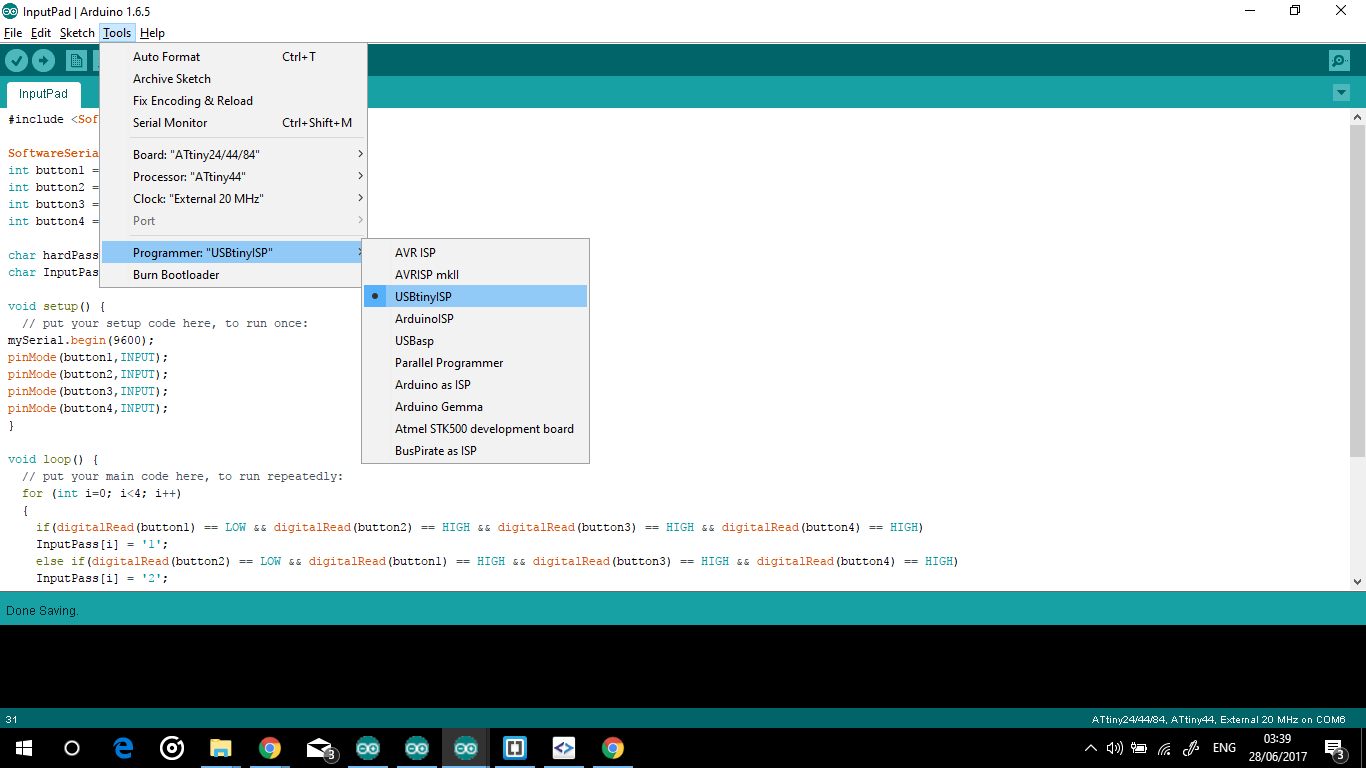Viewport: 1366px width, 768px height.
Task: Click the line mySerial.begin(9600) in editor
Action: point(81,340)
